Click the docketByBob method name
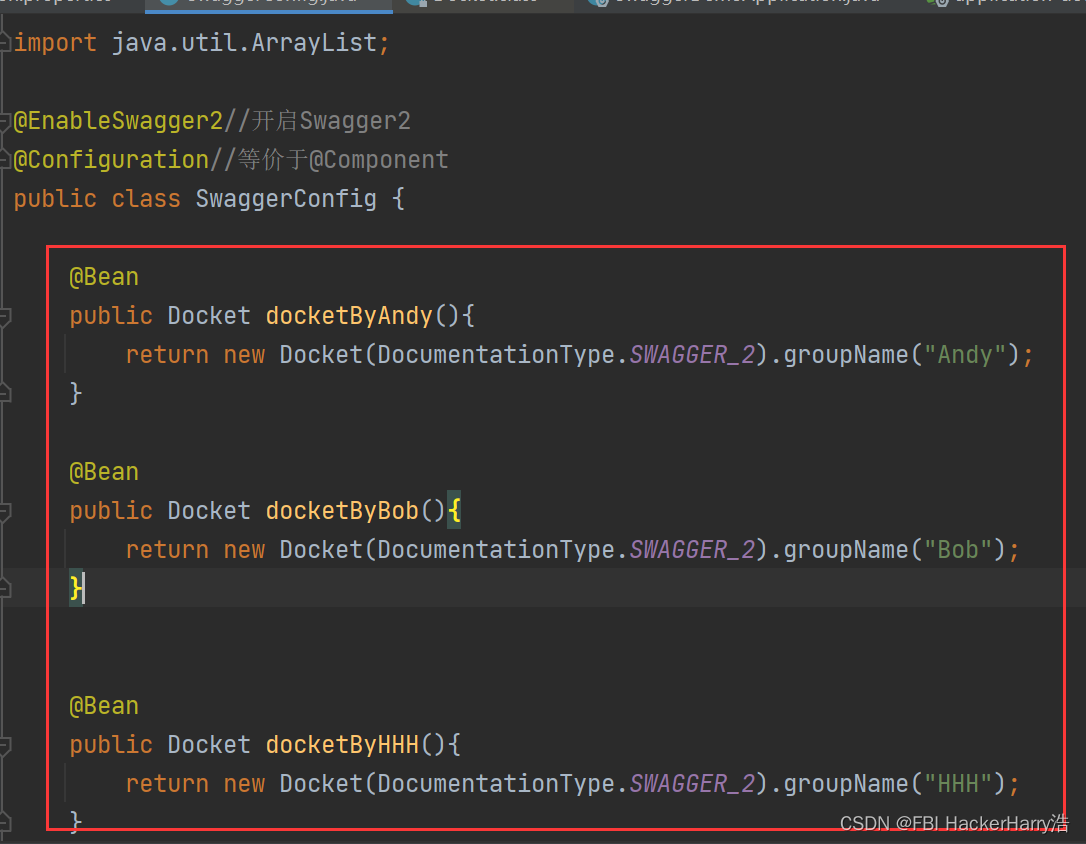The image size is (1086, 844). click(342, 511)
